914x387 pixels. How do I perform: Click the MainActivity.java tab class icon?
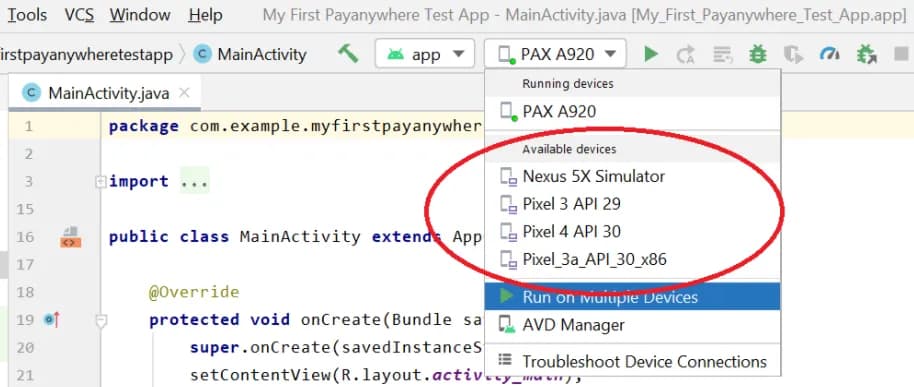tap(31, 93)
